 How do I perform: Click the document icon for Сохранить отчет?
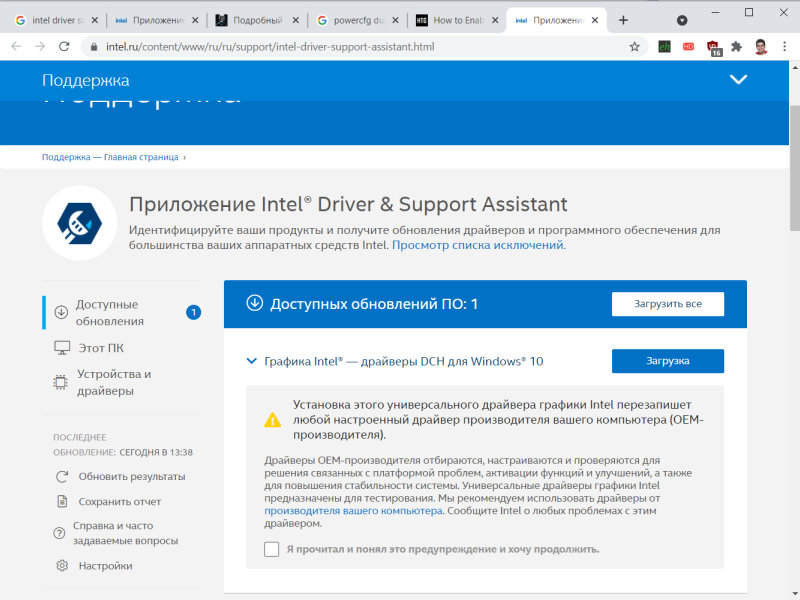(x=62, y=502)
